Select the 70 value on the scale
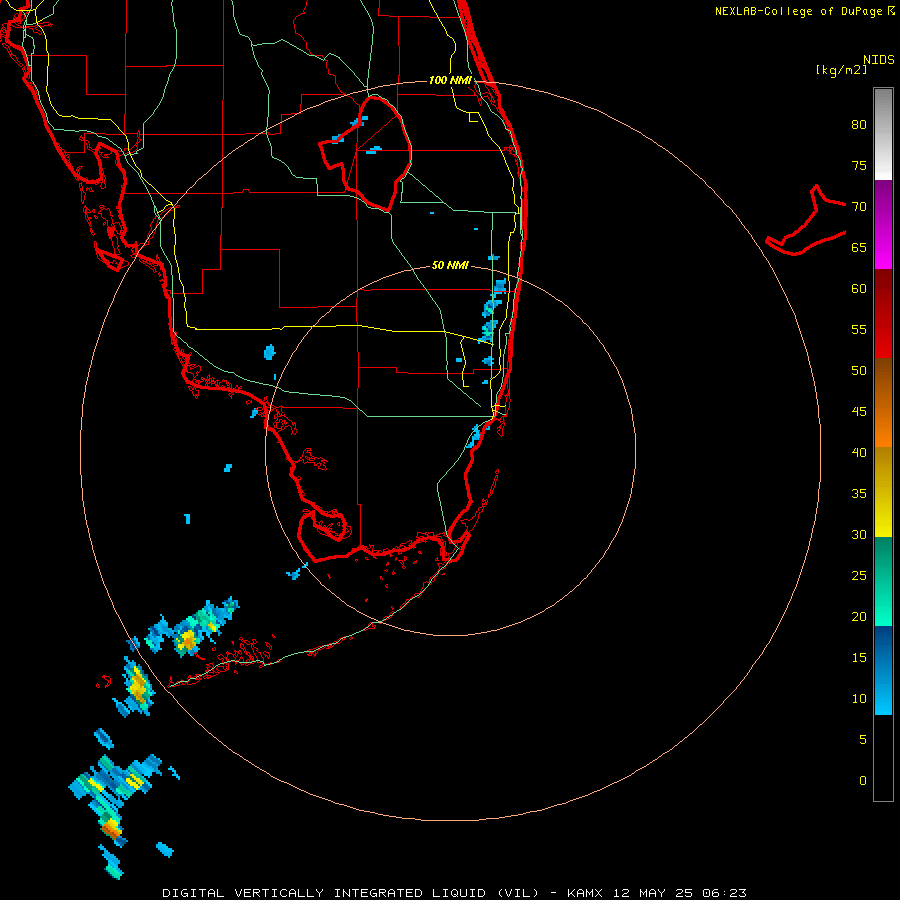This screenshot has width=900, height=900. click(859, 207)
